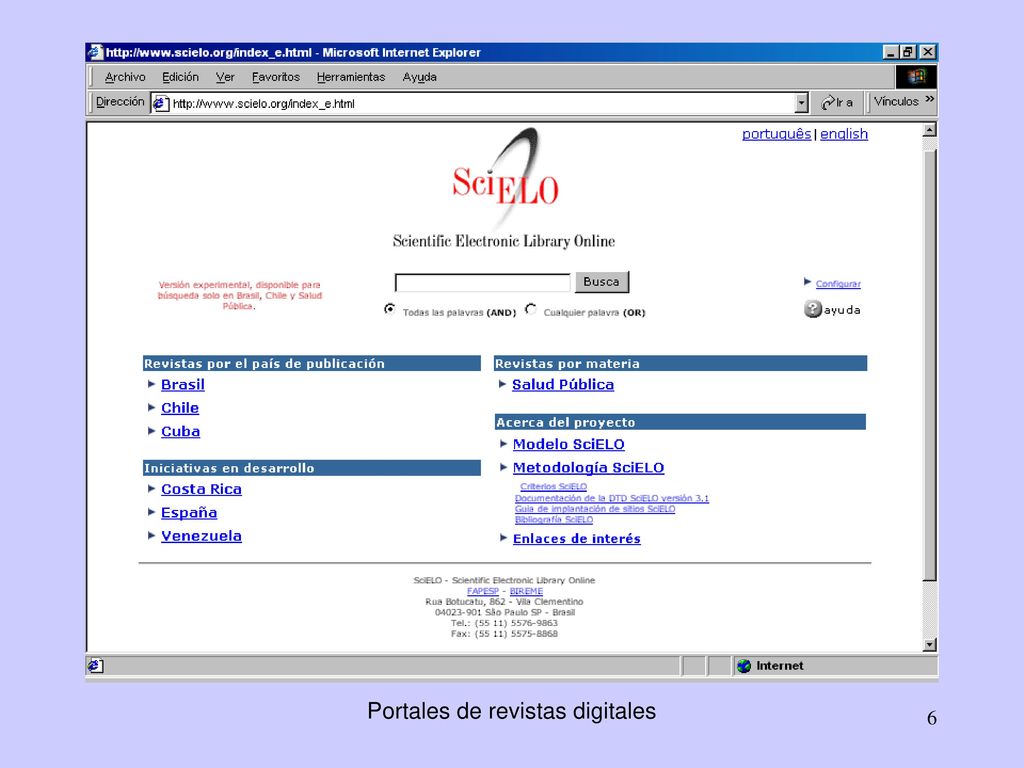Open the Venezuela initiative link
The width and height of the screenshot is (1024, 768).
(x=201, y=536)
